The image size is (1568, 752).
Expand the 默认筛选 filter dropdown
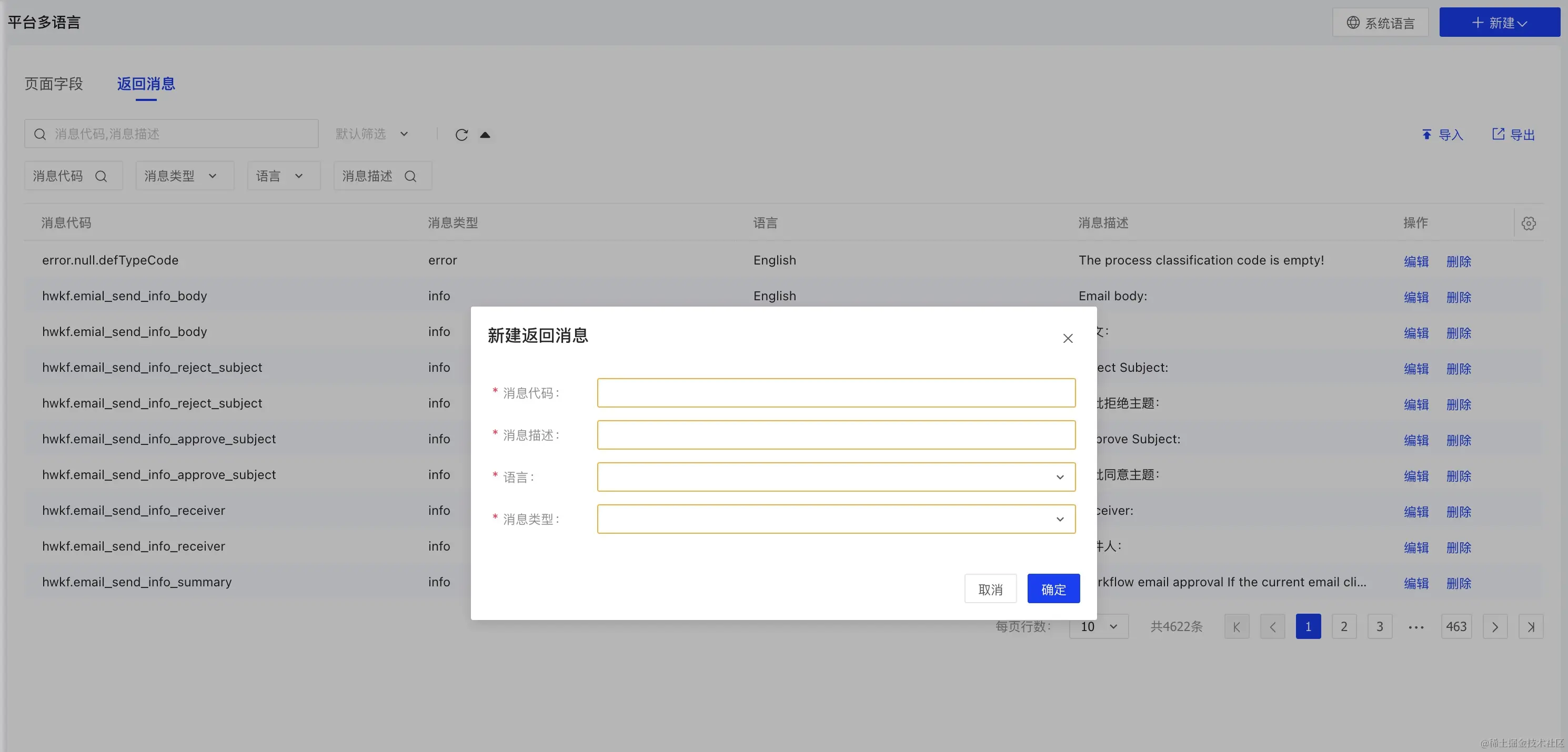tap(372, 134)
